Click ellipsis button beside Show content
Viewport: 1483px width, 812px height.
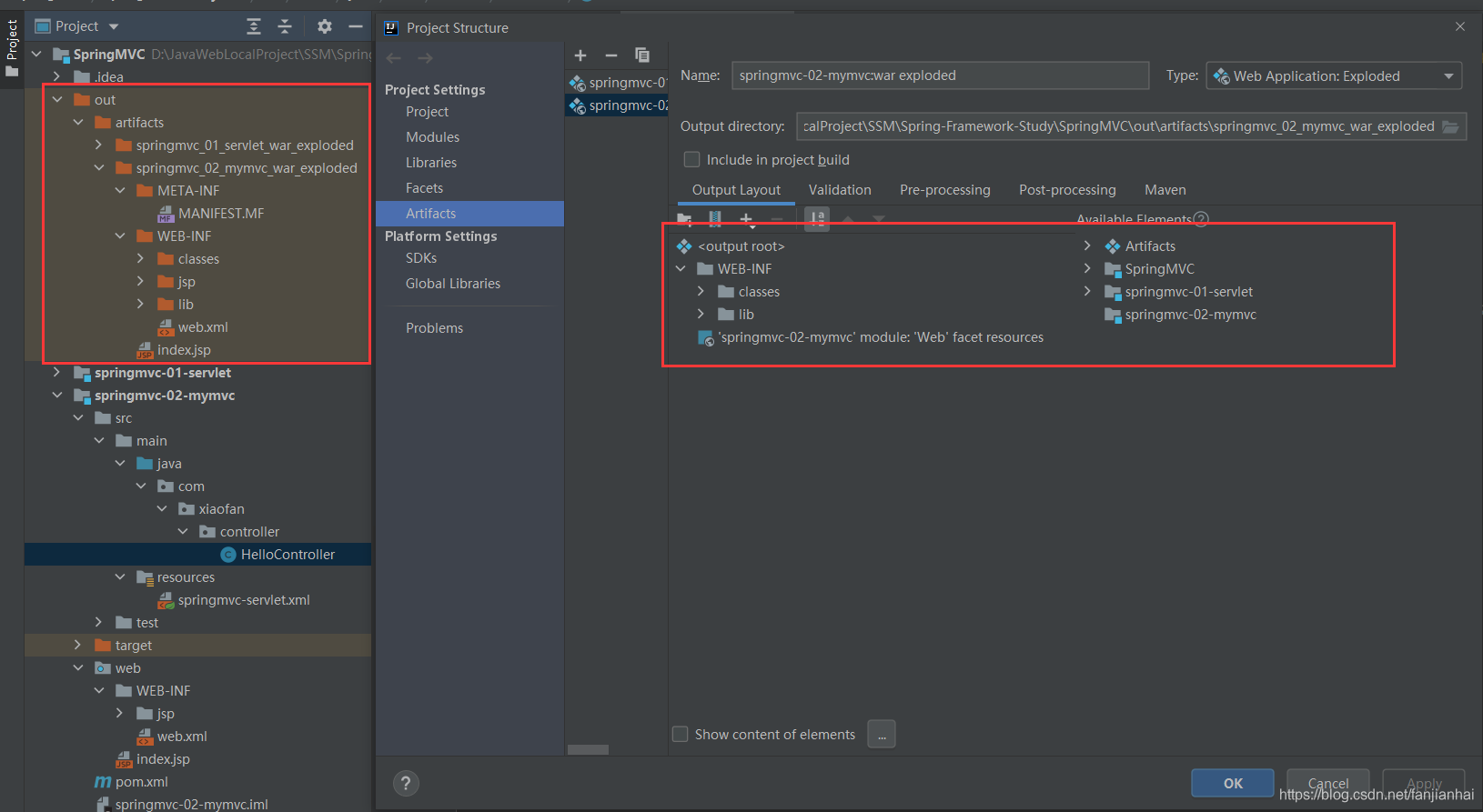coord(882,734)
